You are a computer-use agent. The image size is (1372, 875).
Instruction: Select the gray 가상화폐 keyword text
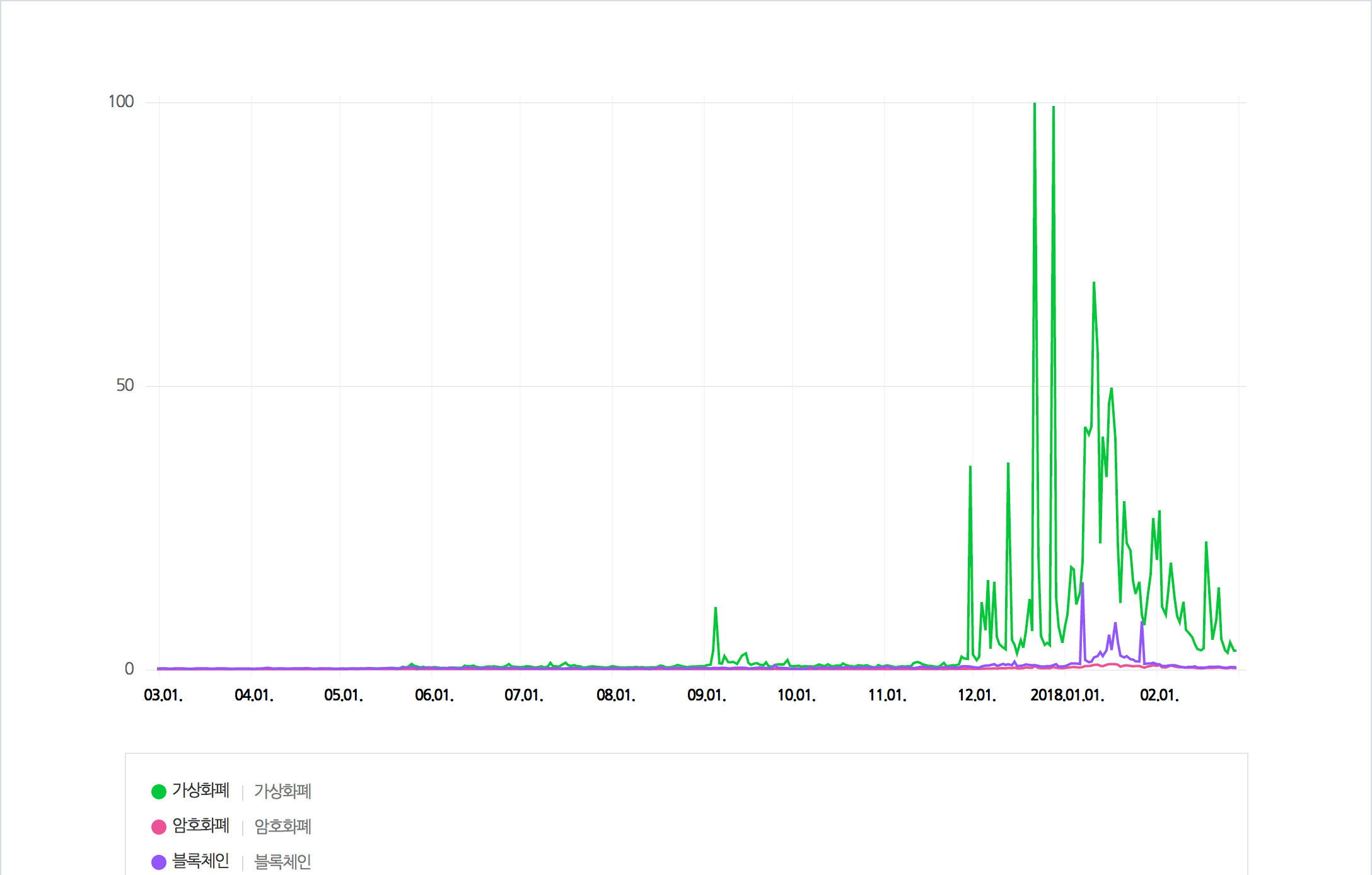pyautogui.click(x=282, y=791)
